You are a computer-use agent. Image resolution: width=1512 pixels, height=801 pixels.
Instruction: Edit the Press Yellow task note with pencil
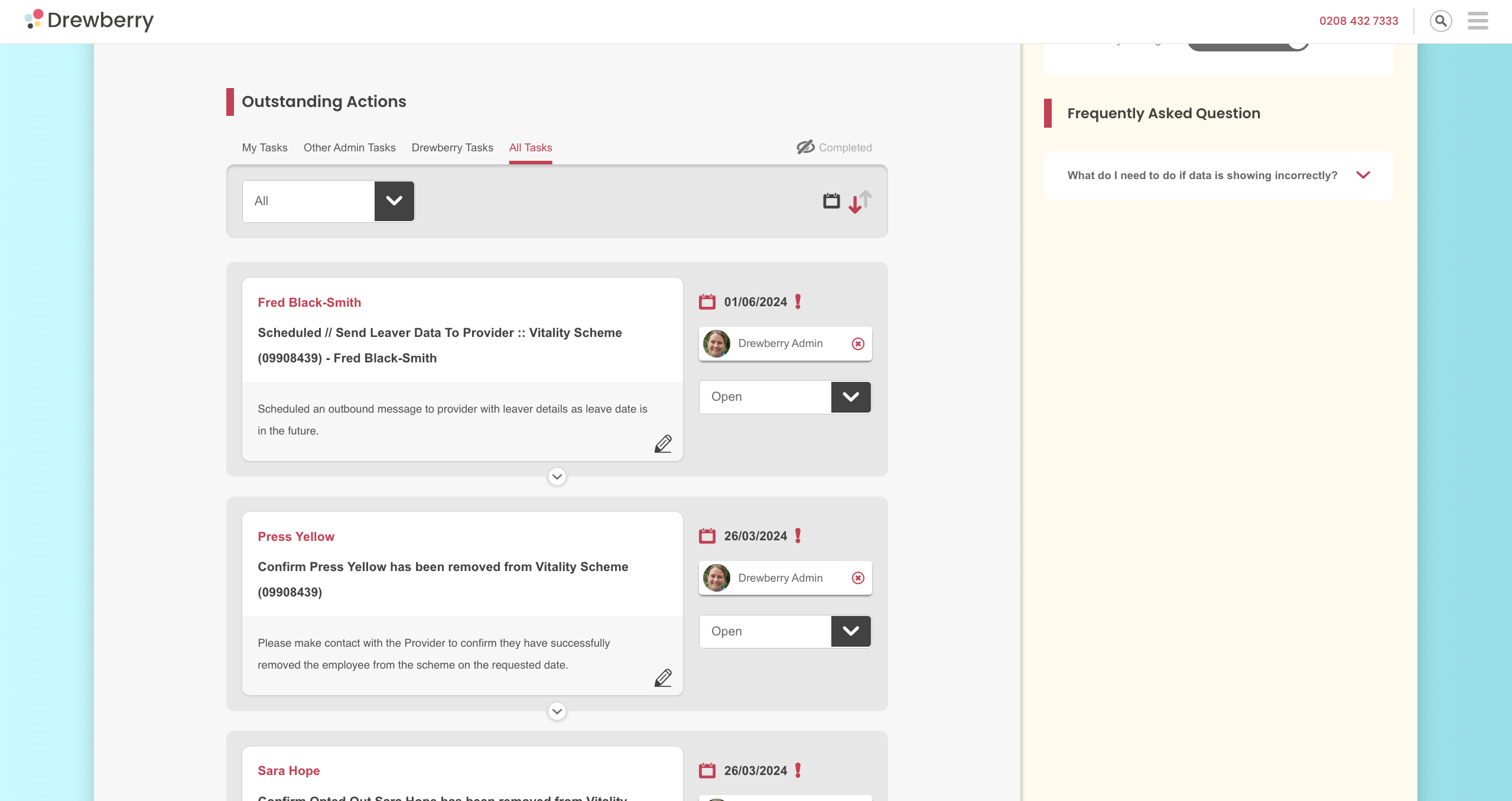click(663, 678)
